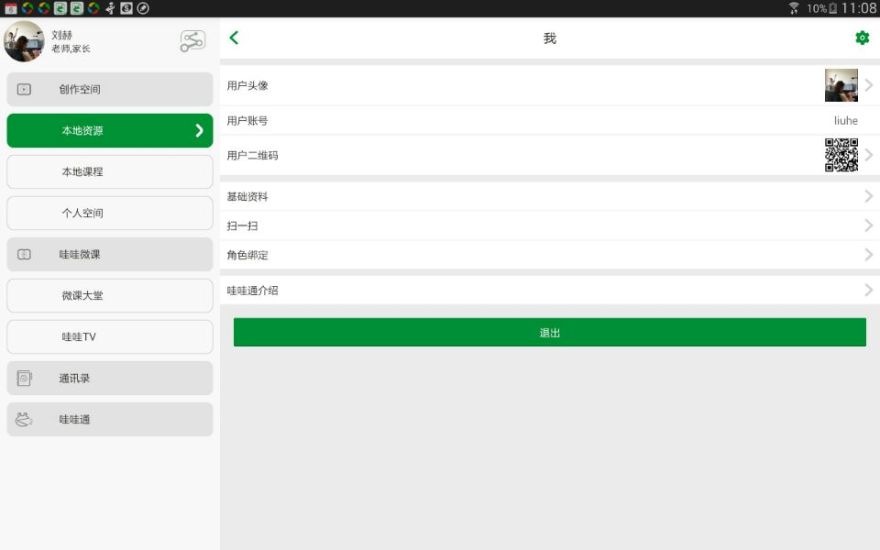Open the profile avatar in the sidebar header
Image resolution: width=880 pixels, height=550 pixels.
click(24, 41)
